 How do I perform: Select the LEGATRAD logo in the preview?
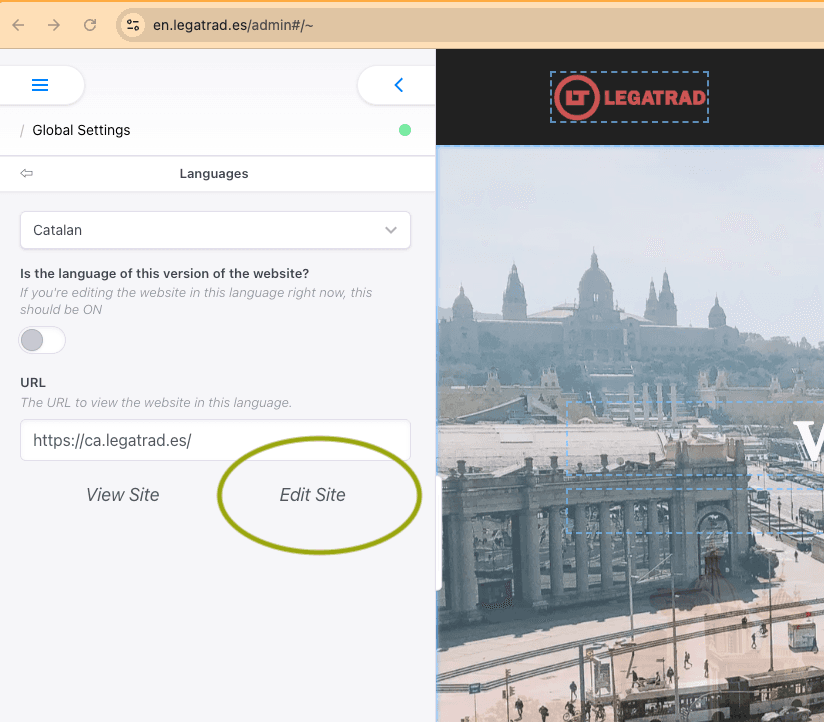(x=629, y=97)
